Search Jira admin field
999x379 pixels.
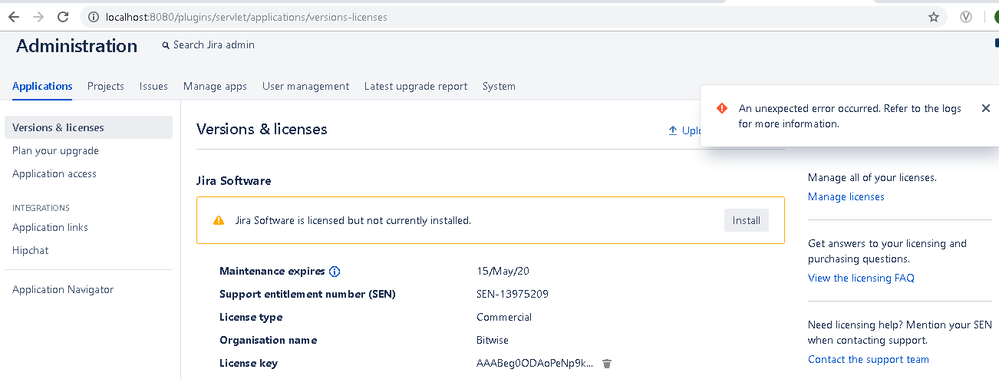point(208,45)
